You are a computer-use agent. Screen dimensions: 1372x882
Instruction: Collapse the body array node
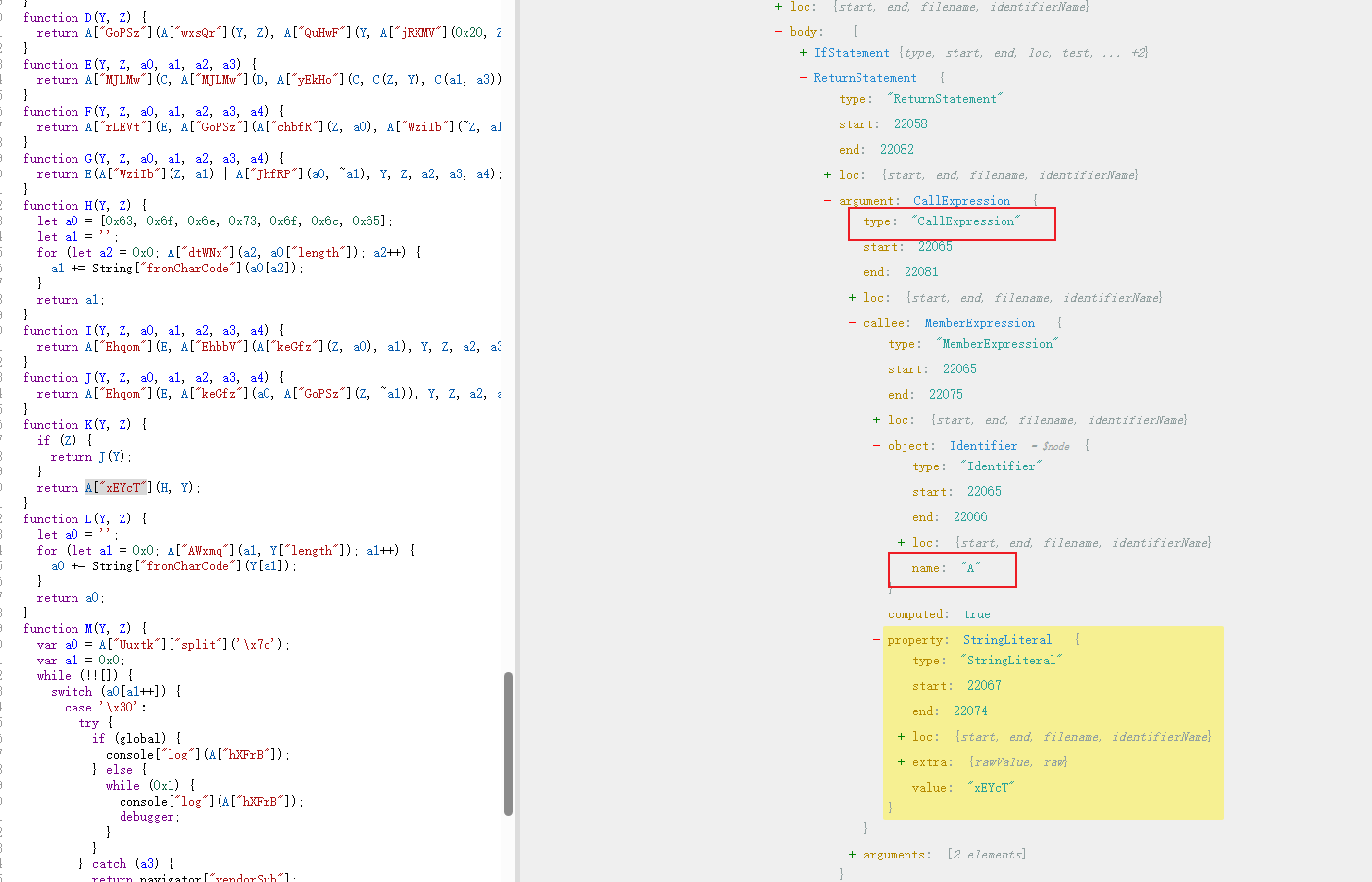(x=778, y=32)
